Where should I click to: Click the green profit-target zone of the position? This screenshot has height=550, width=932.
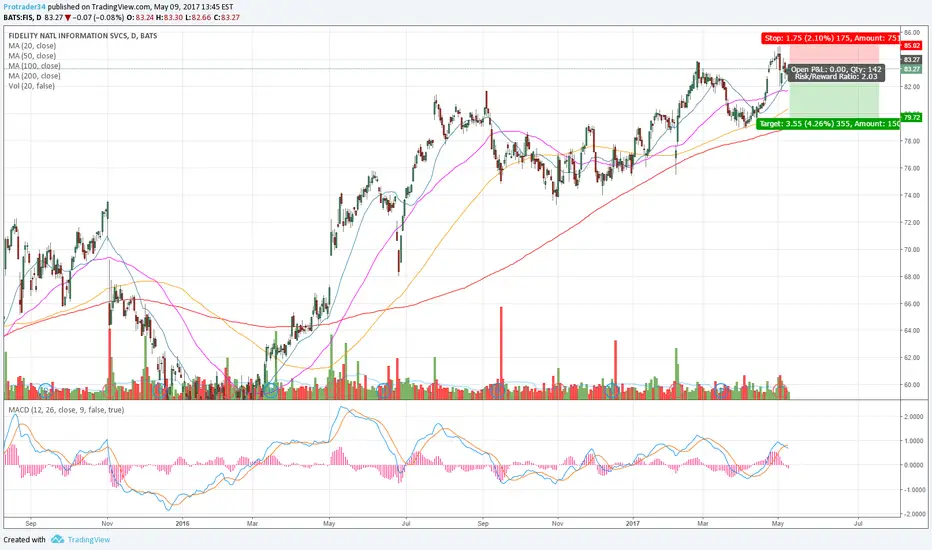[x=834, y=100]
